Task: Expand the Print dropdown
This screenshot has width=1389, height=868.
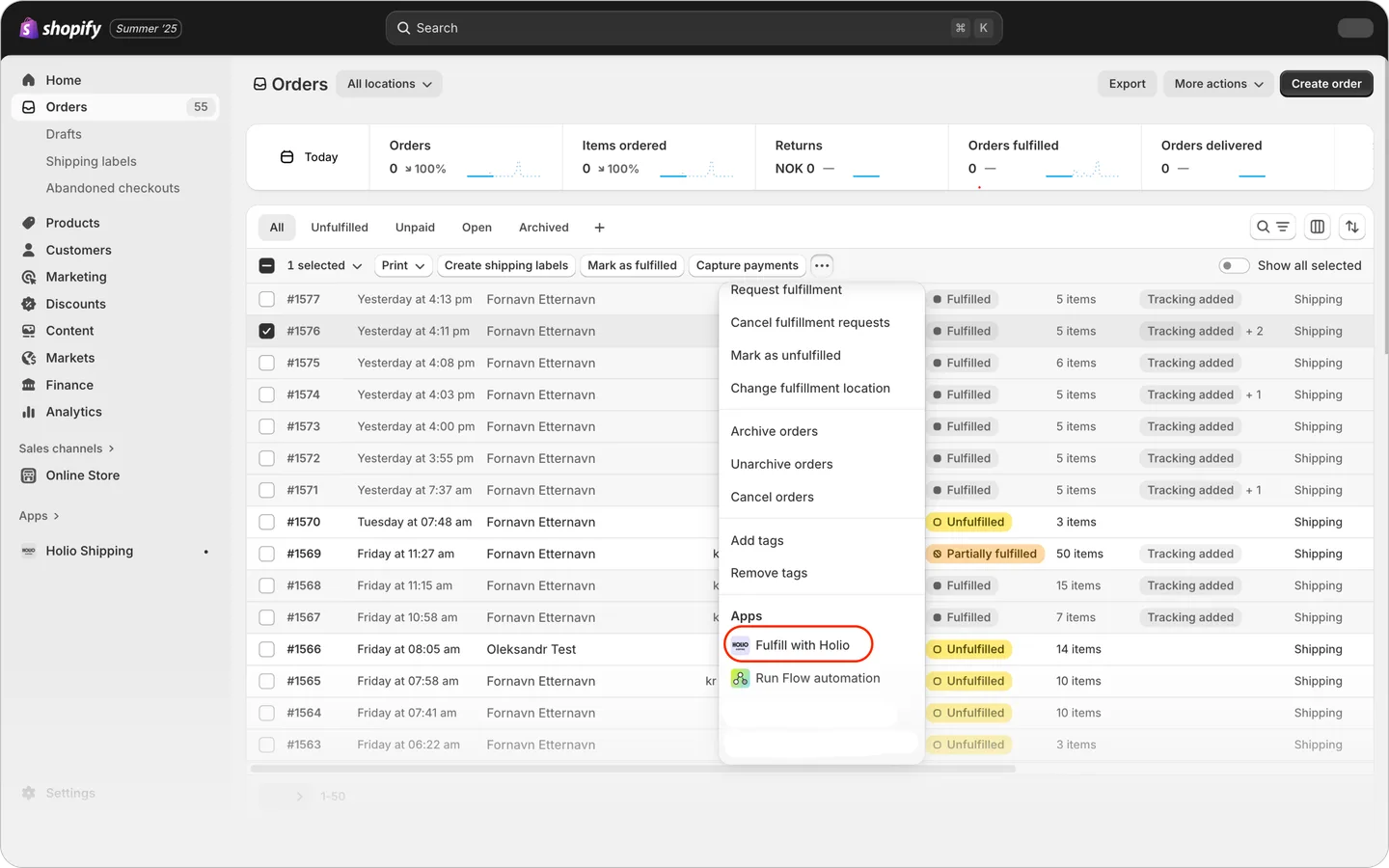Action: pyautogui.click(x=403, y=265)
